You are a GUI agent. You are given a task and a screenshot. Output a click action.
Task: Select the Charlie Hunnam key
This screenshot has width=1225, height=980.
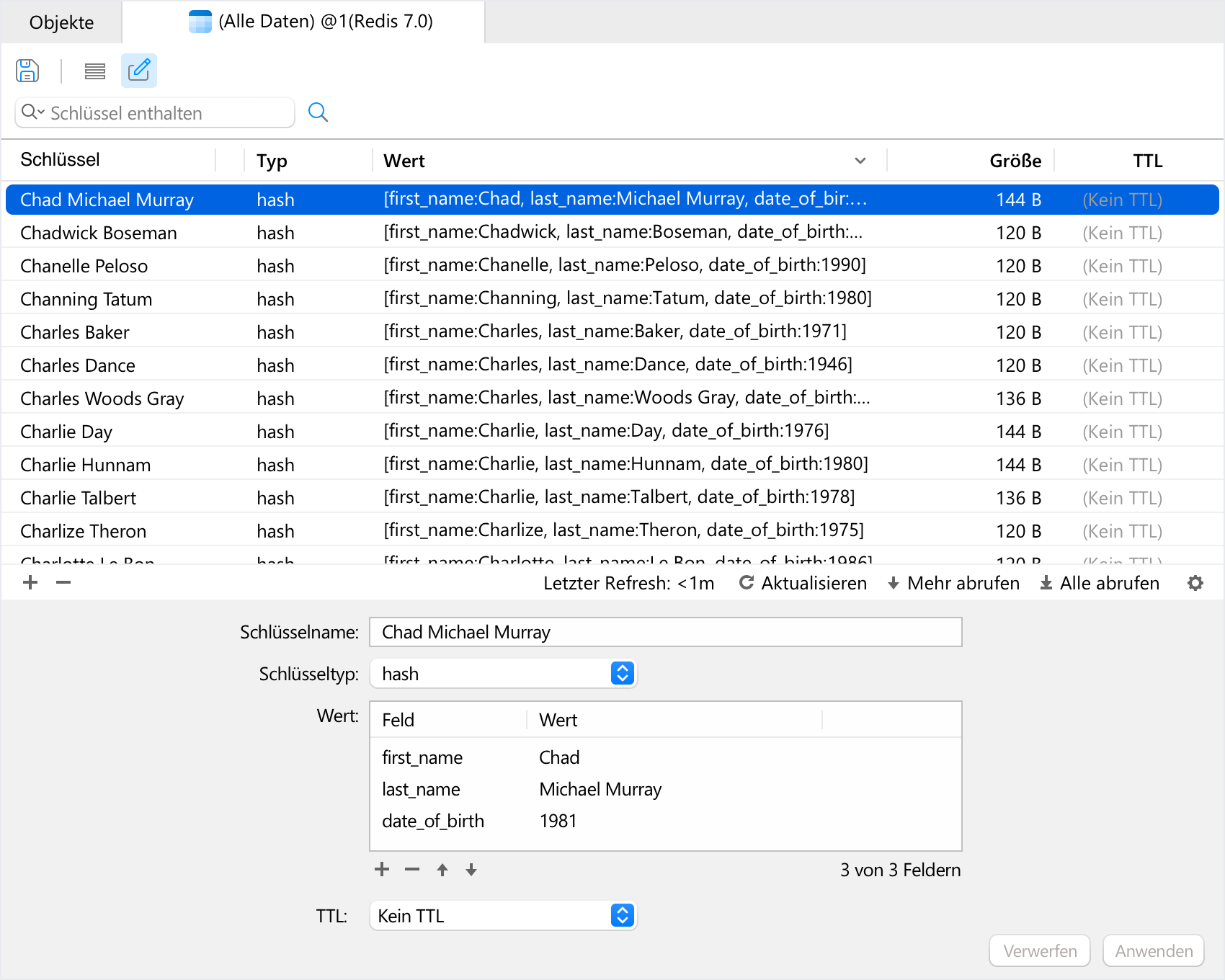86,465
